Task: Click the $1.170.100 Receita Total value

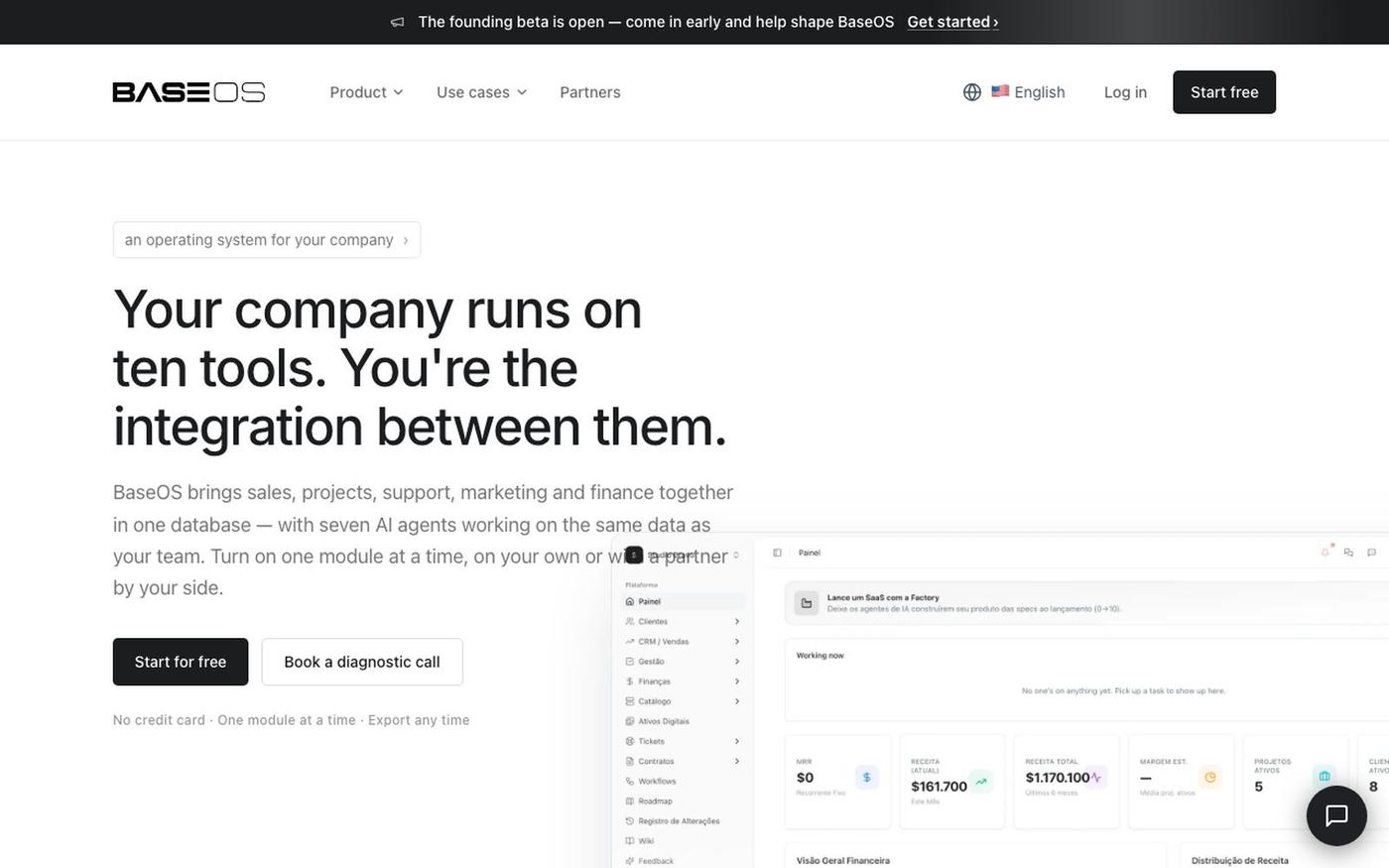Action: [x=1058, y=778]
